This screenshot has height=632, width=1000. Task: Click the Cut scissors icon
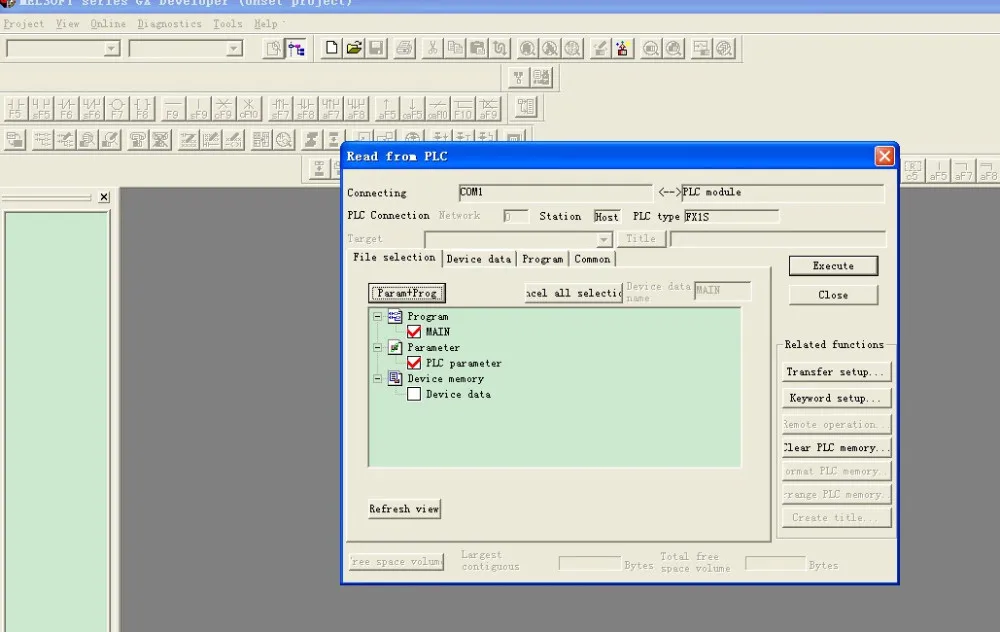432,48
